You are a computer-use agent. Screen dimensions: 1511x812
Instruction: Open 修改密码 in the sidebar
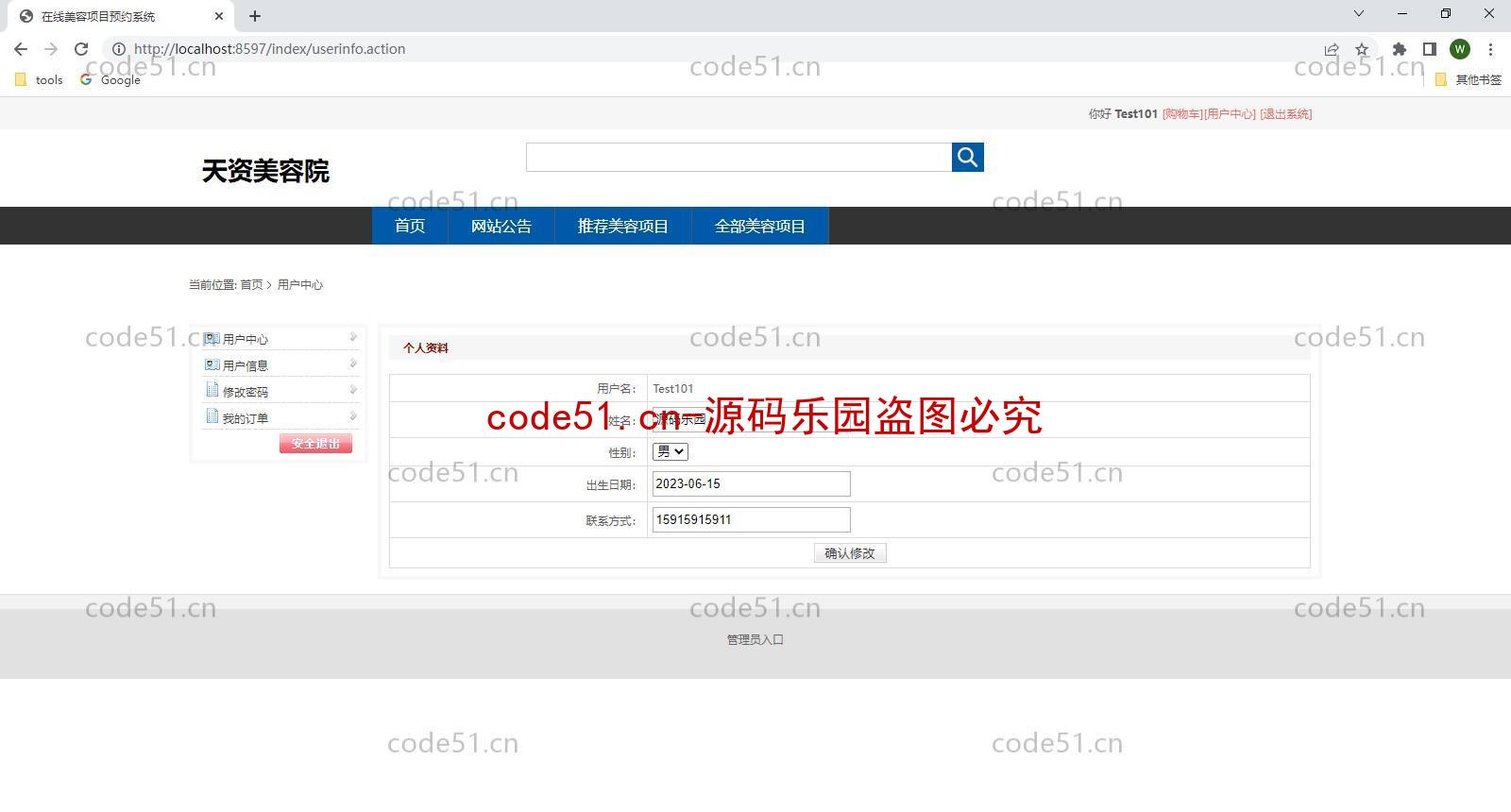click(x=246, y=392)
